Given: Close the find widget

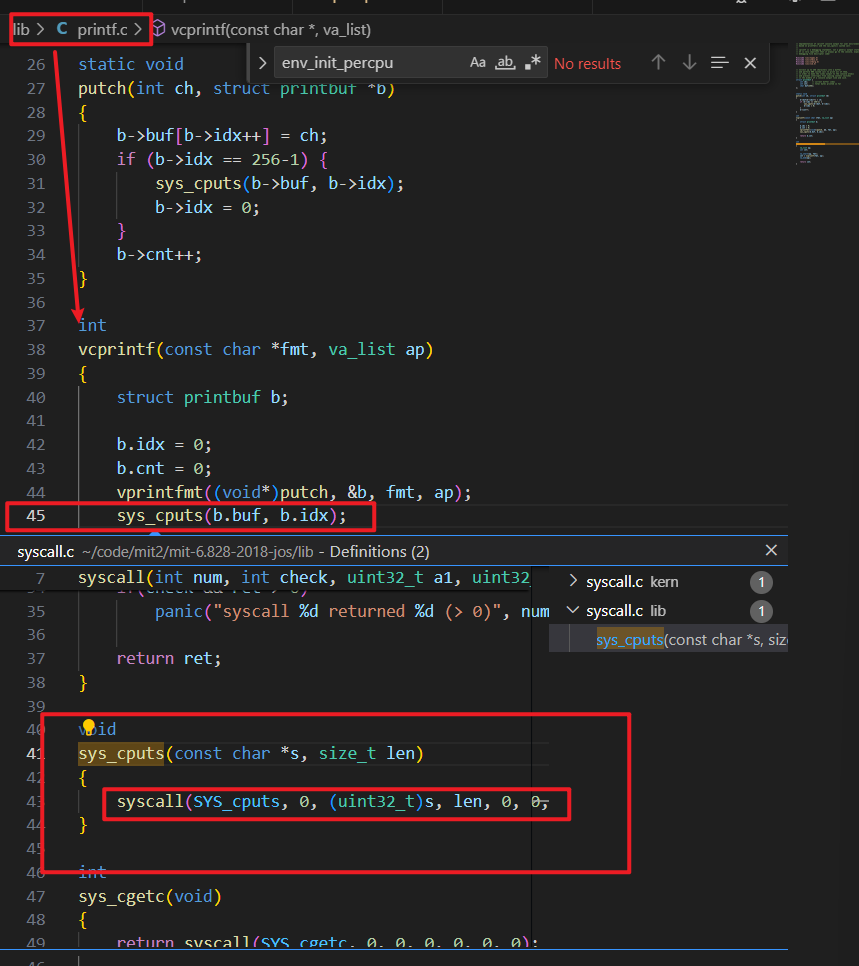Looking at the screenshot, I should pyautogui.click(x=750, y=63).
